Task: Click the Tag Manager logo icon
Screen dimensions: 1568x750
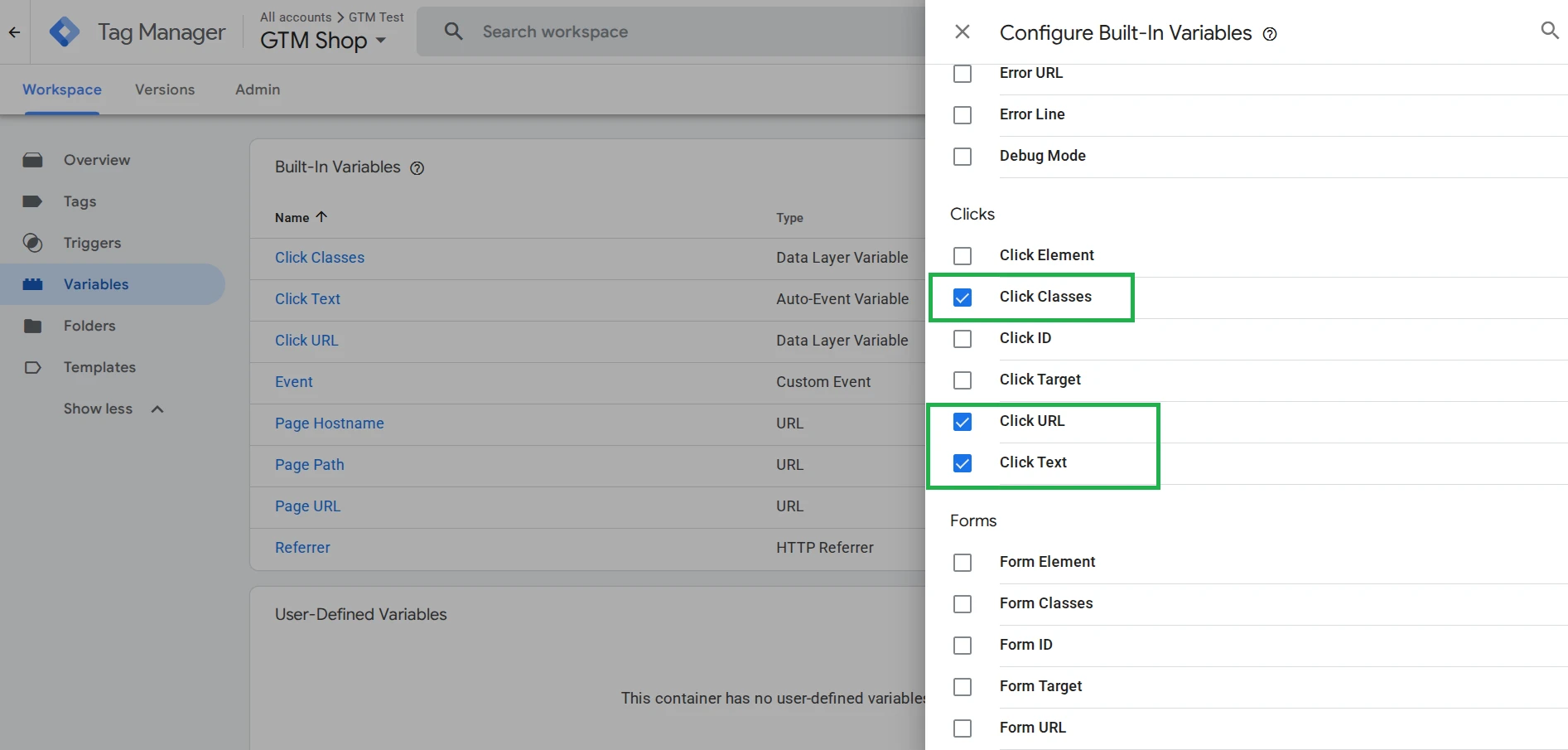Action: tap(65, 32)
